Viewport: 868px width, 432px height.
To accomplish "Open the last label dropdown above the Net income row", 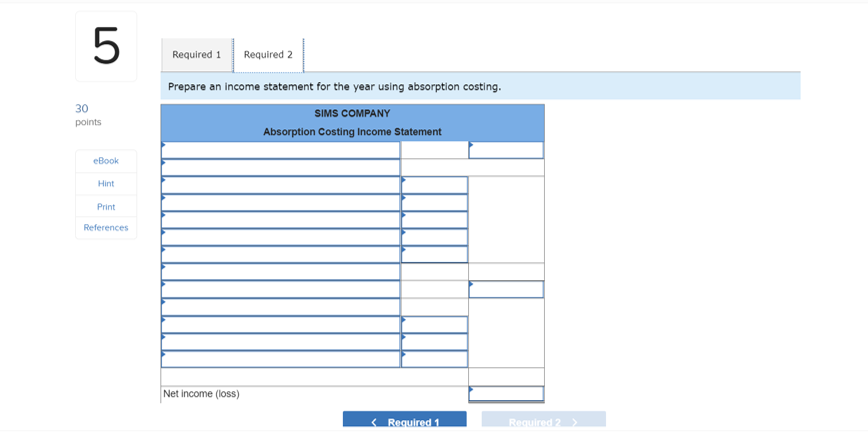I will [x=281, y=359].
